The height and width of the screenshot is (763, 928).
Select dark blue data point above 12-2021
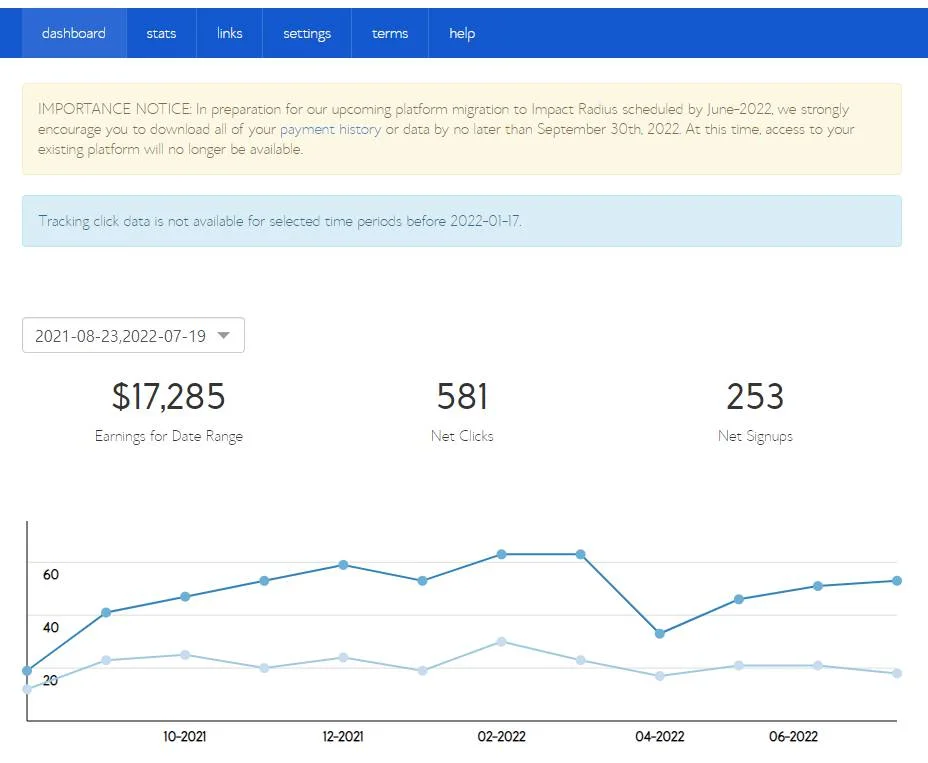[343, 565]
